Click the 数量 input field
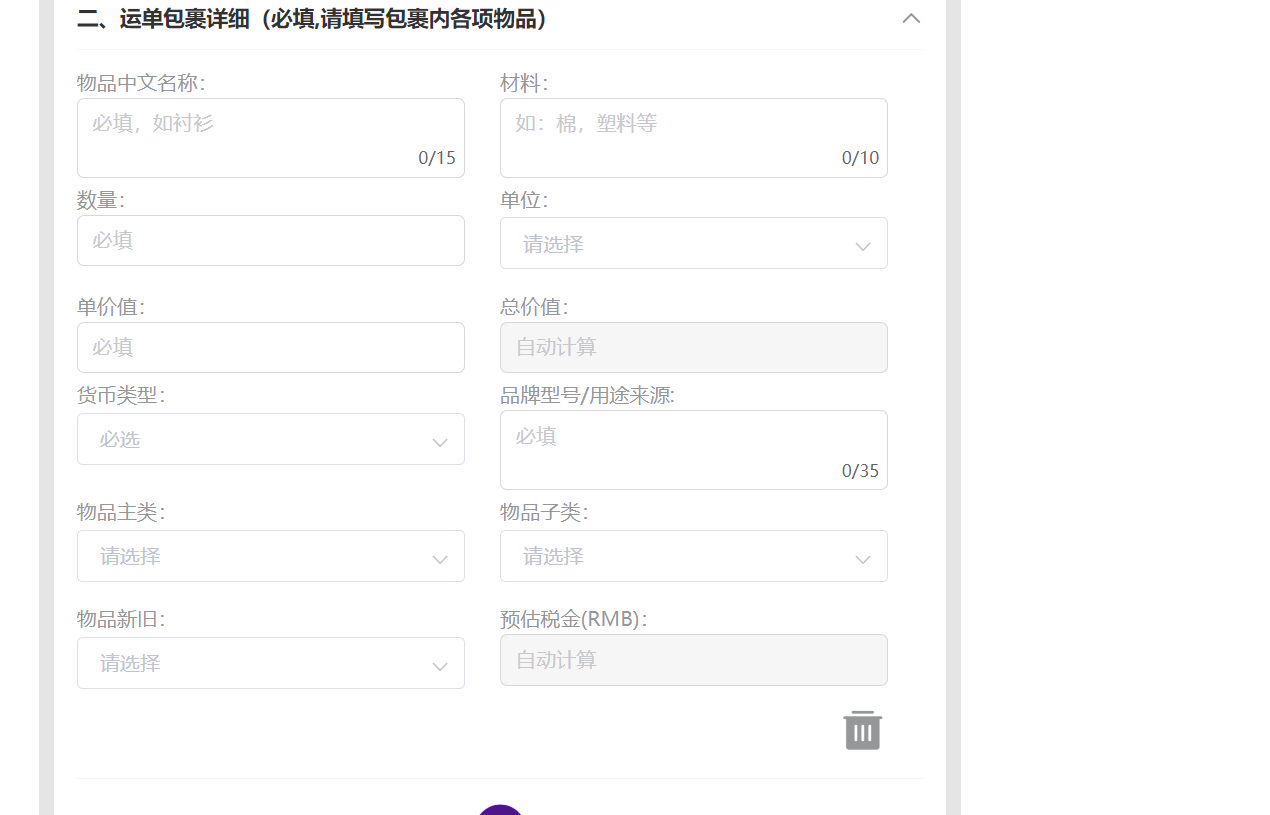Image resolution: width=1270 pixels, height=815 pixels. 271,240
